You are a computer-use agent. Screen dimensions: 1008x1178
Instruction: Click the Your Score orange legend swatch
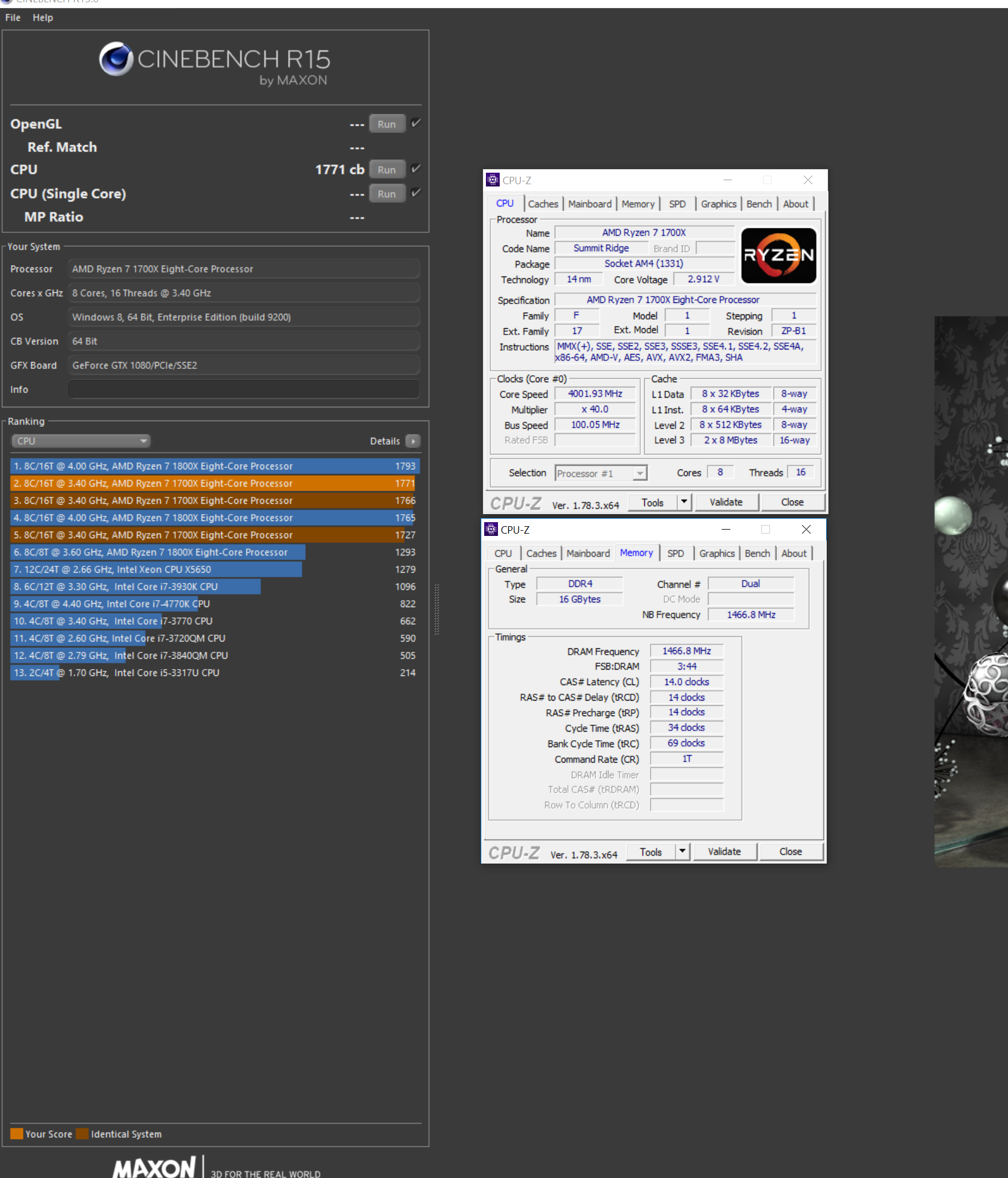click(x=17, y=1134)
